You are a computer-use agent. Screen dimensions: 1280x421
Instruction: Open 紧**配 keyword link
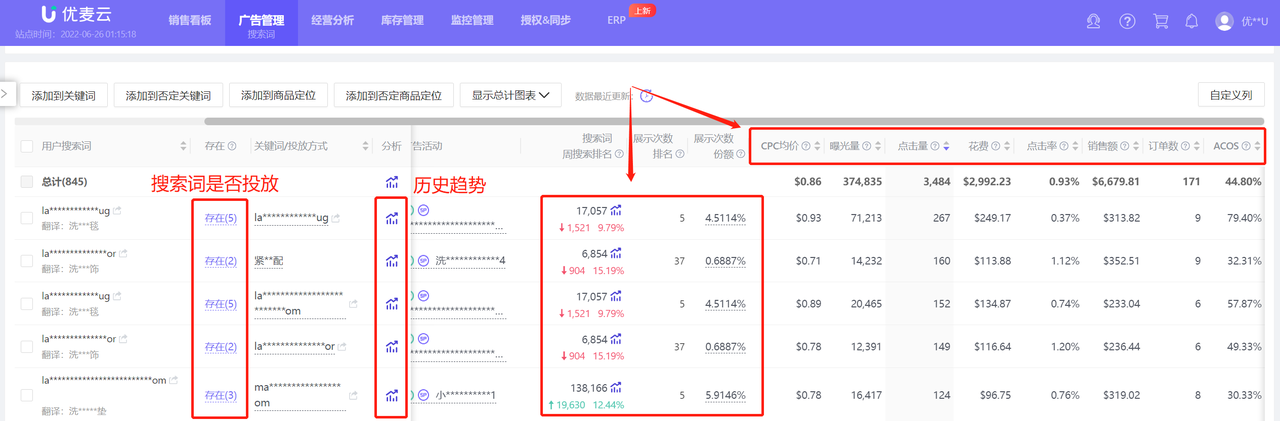point(269,261)
